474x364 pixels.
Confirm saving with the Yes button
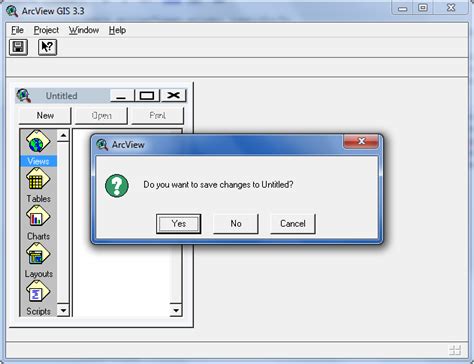[179, 224]
